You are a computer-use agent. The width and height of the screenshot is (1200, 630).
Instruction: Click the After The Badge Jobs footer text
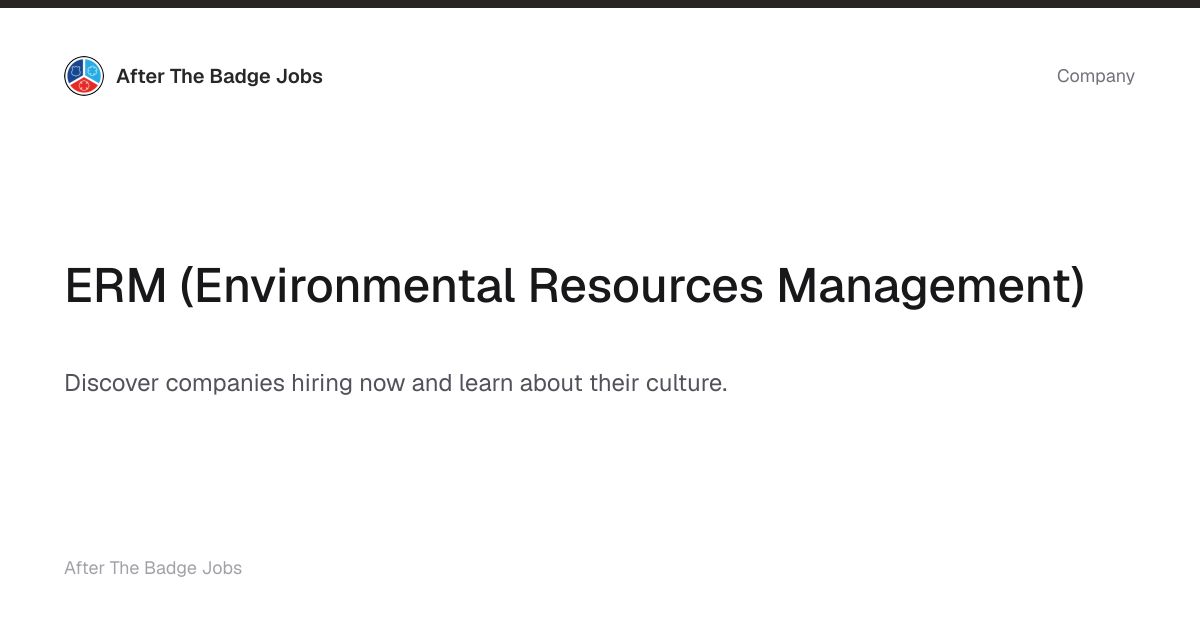pos(153,568)
